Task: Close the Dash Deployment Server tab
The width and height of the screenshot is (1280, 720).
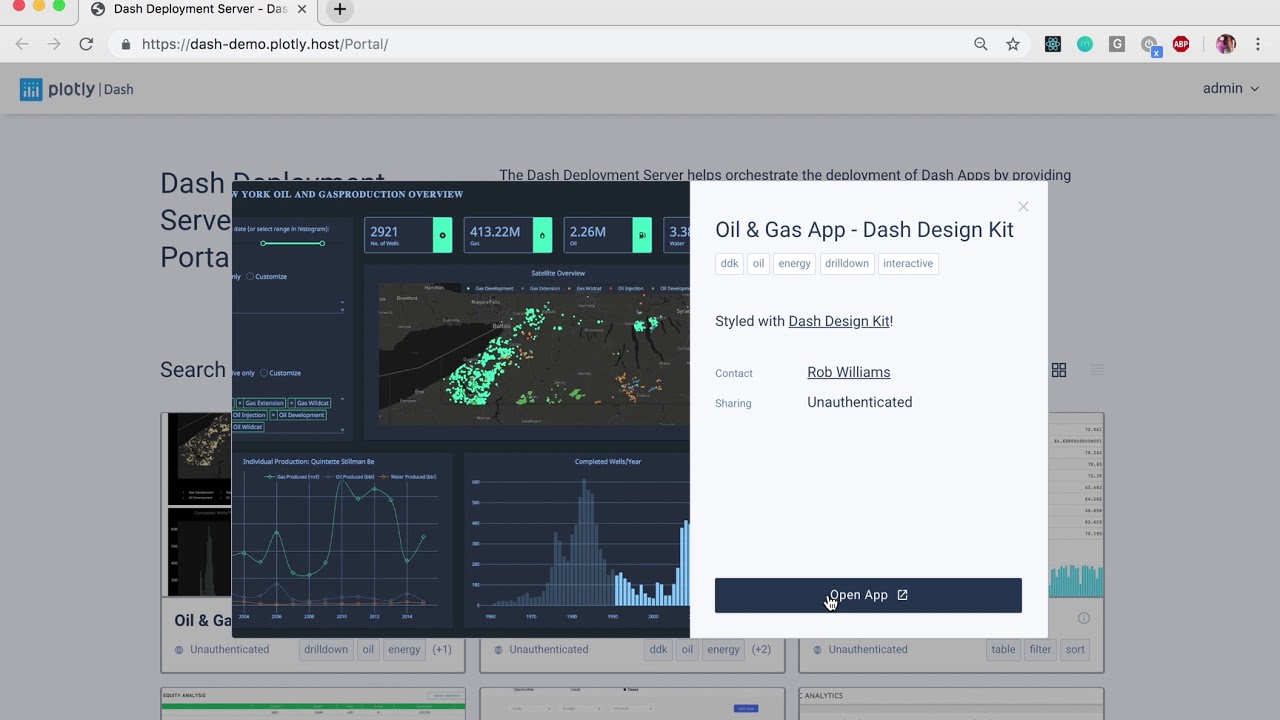Action: (303, 9)
